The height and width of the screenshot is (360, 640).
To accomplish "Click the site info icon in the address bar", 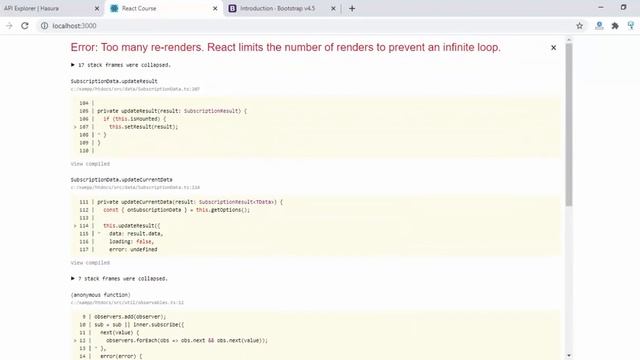I will (x=44, y=26).
